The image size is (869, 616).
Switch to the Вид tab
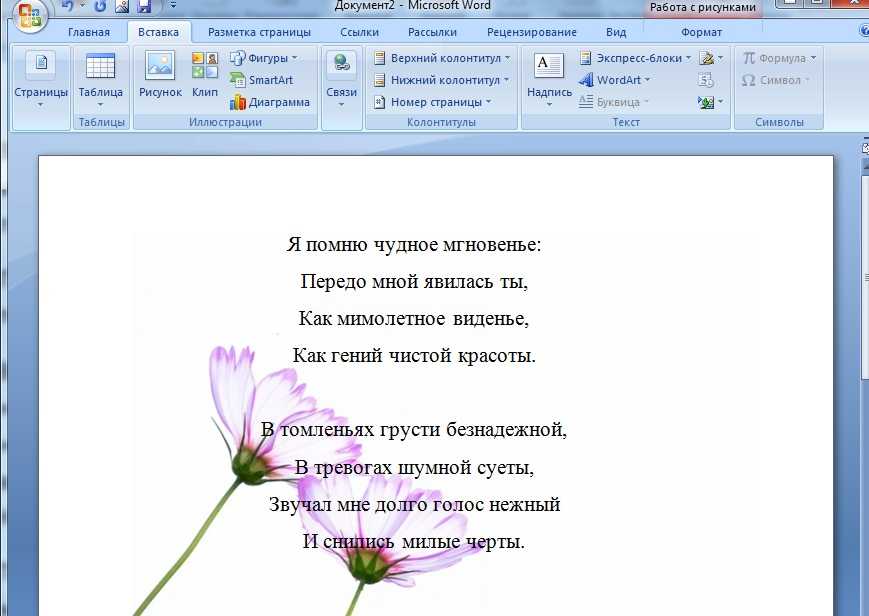point(616,32)
